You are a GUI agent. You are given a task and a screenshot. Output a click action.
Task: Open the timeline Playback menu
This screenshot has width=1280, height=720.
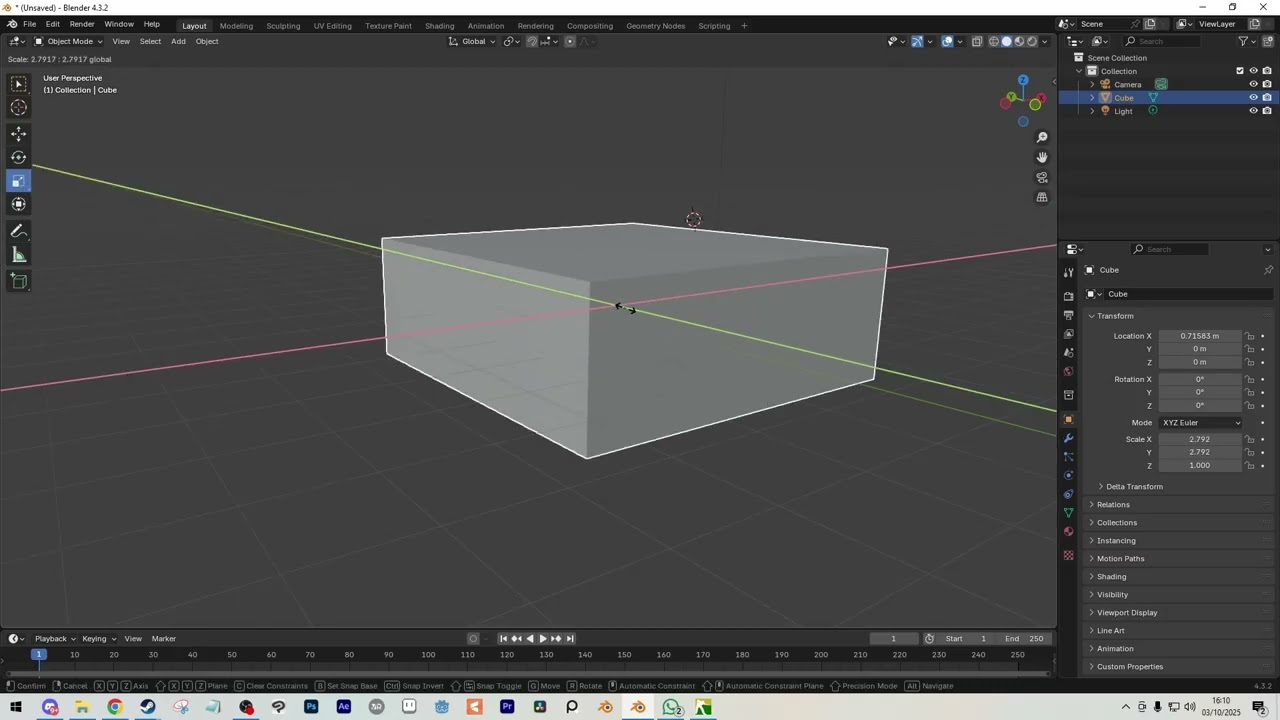54,638
